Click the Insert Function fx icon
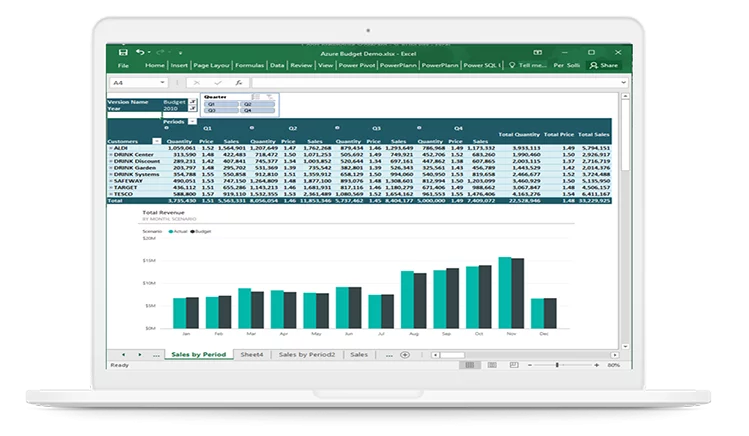Image resolution: width=749 pixels, height=436 pixels. coord(239,83)
